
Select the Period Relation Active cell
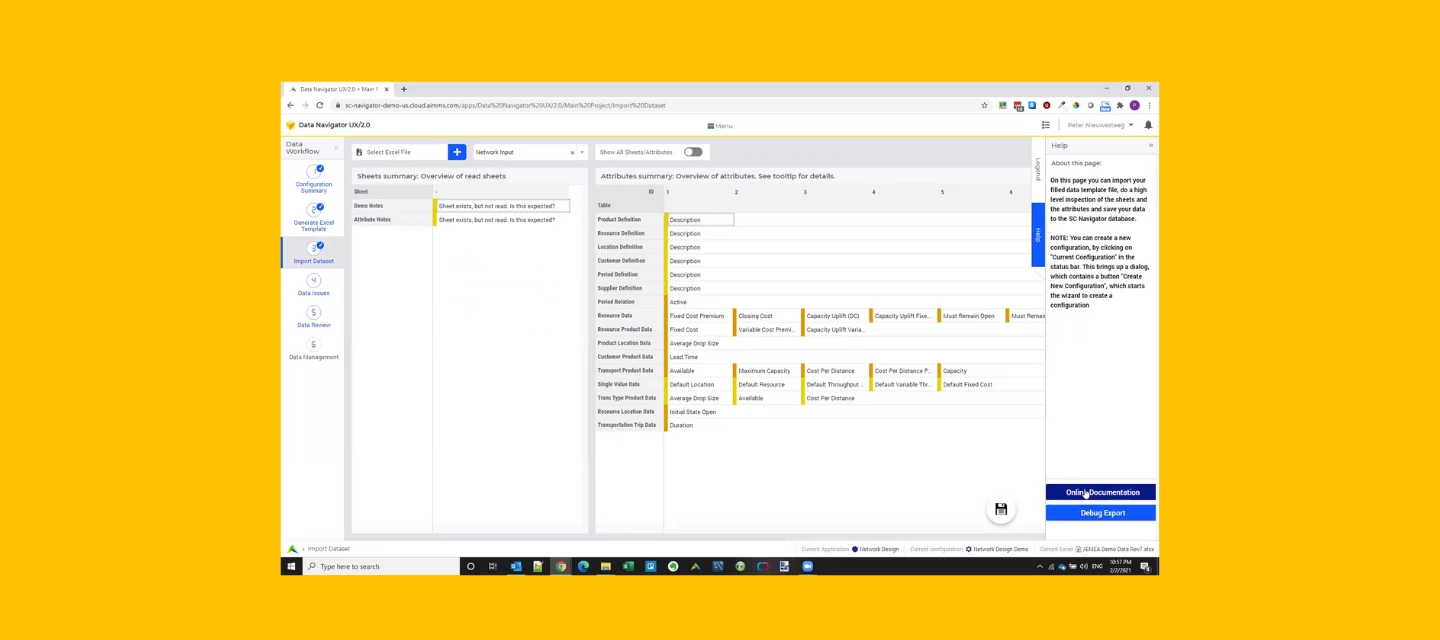pyautogui.click(x=700, y=302)
